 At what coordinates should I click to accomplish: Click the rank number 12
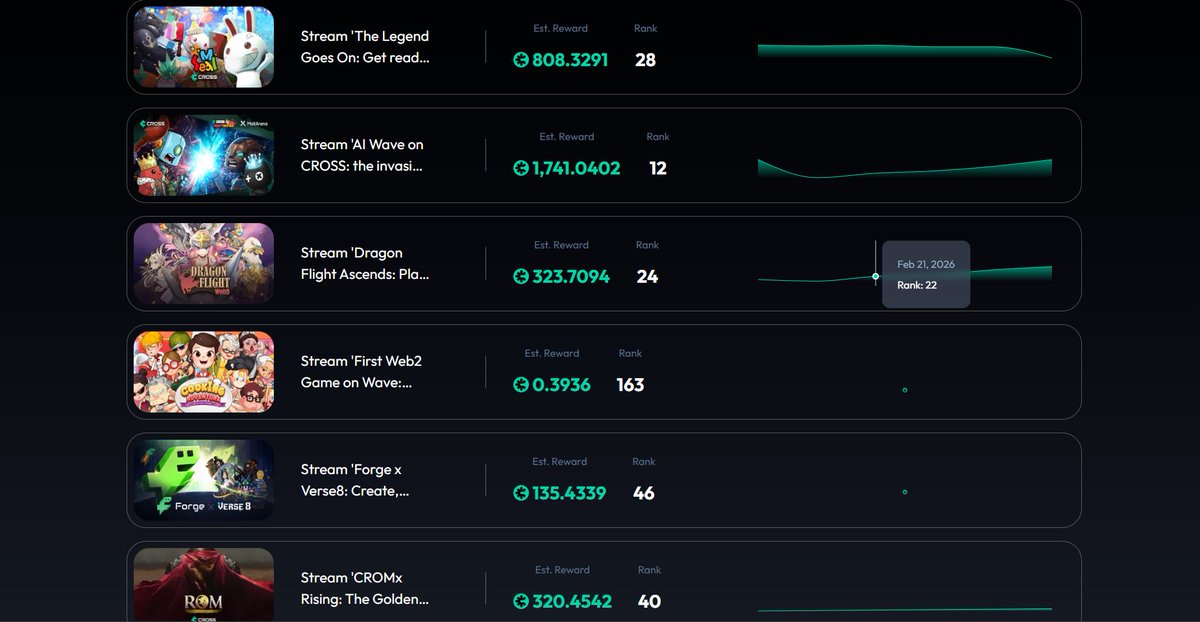click(658, 168)
